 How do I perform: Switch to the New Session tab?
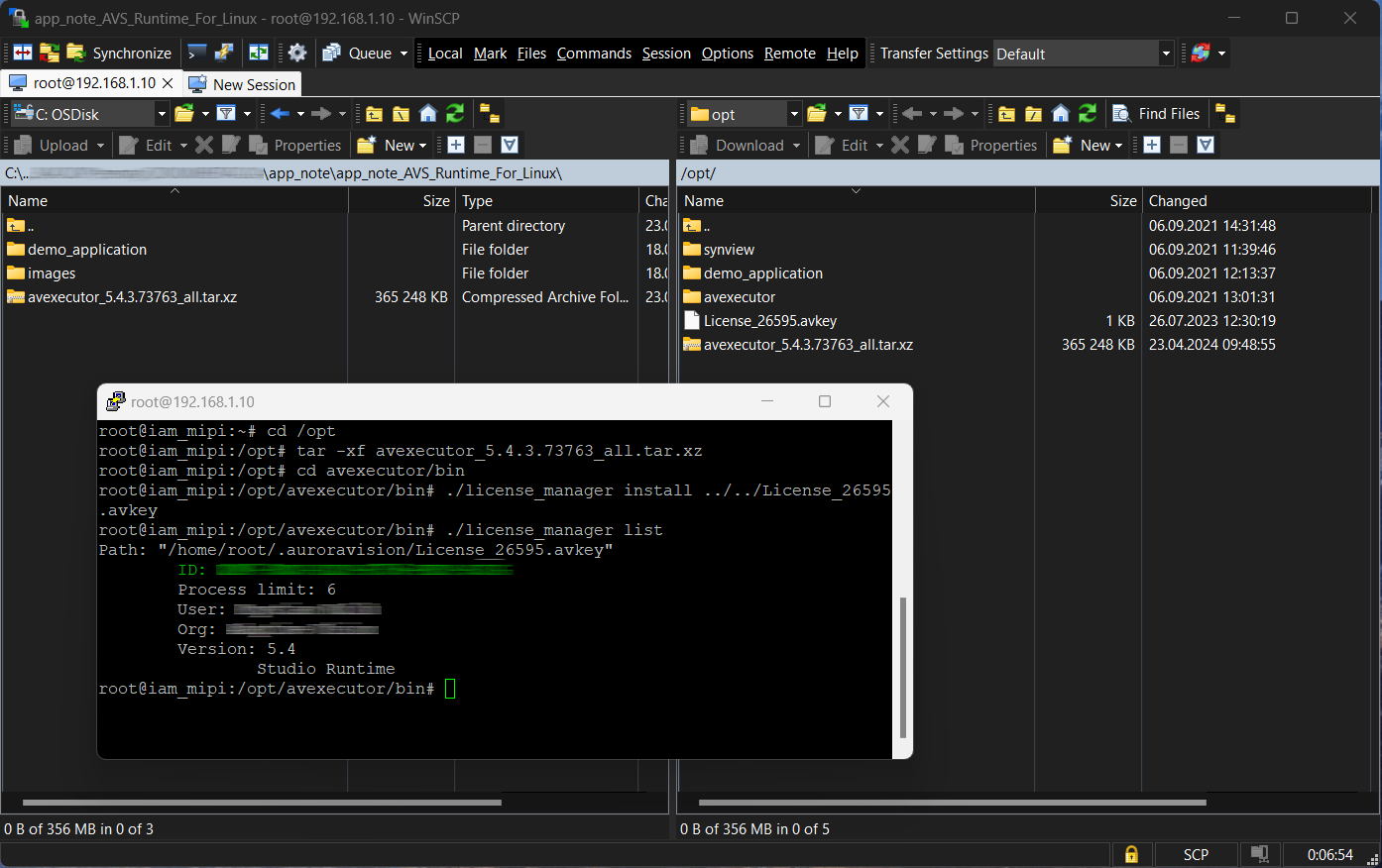pos(243,84)
